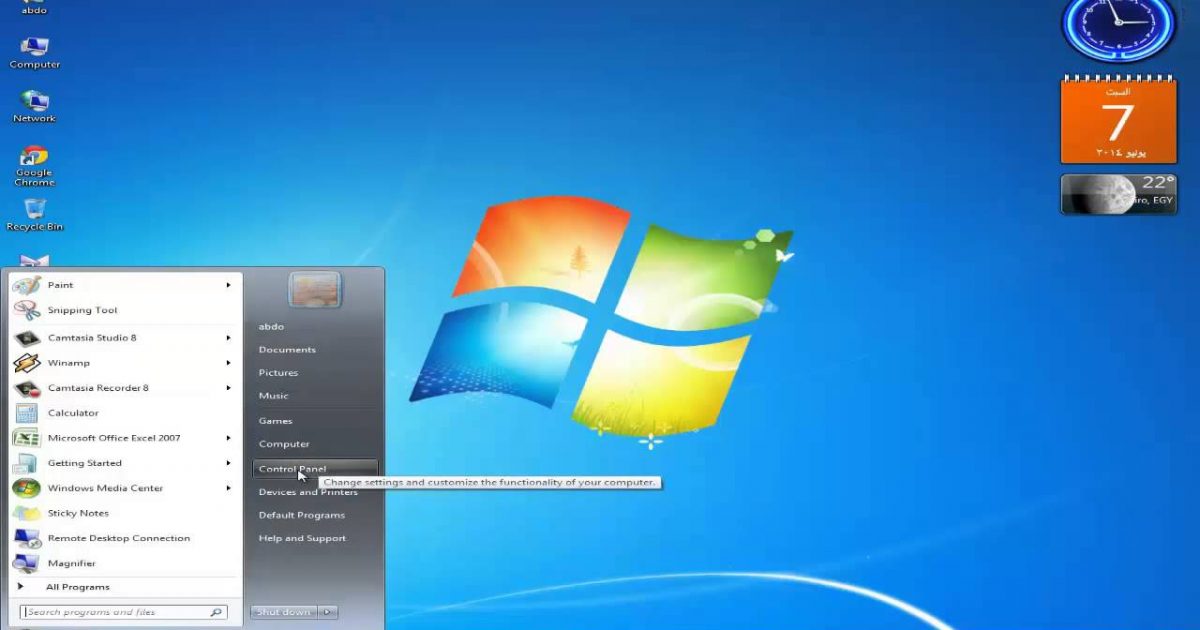Show All Programs list
Screen dimensions: 1200x630
click(77, 587)
